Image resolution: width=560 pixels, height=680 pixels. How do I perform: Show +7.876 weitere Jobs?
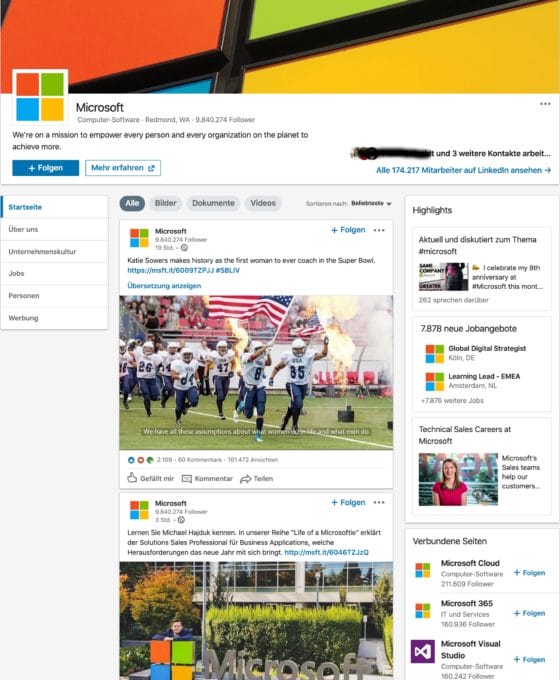[452, 400]
